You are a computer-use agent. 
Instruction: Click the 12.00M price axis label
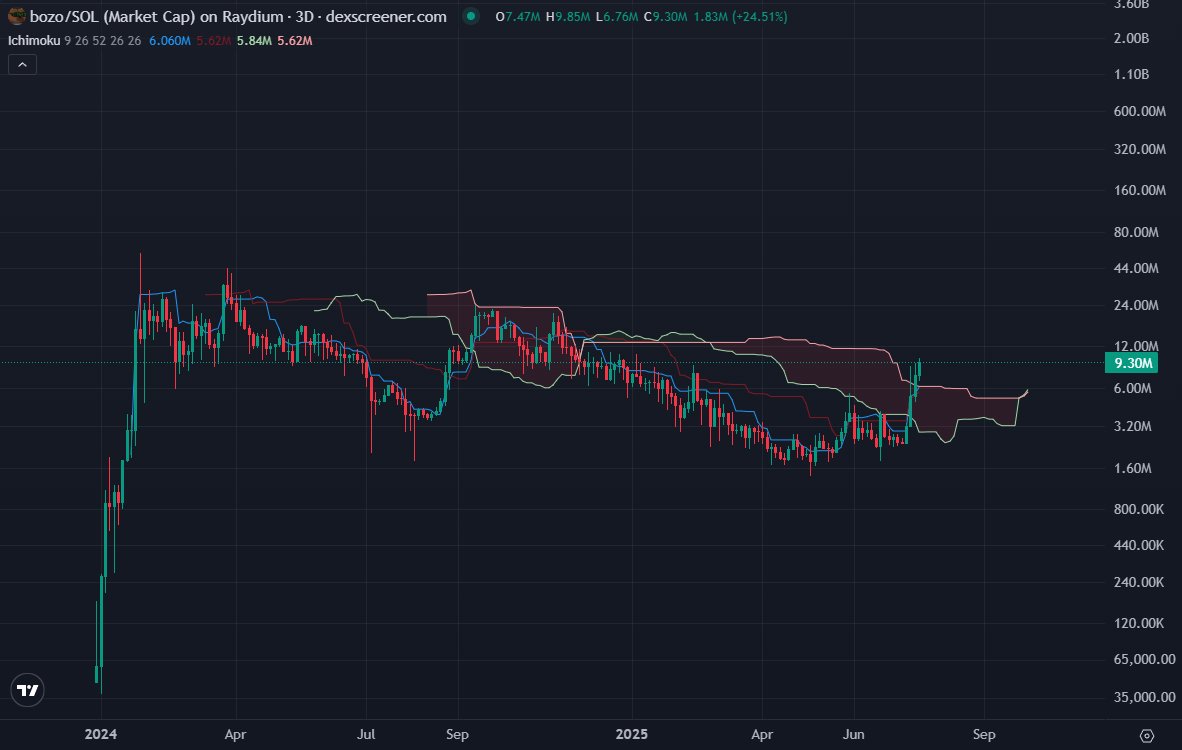click(x=1136, y=346)
